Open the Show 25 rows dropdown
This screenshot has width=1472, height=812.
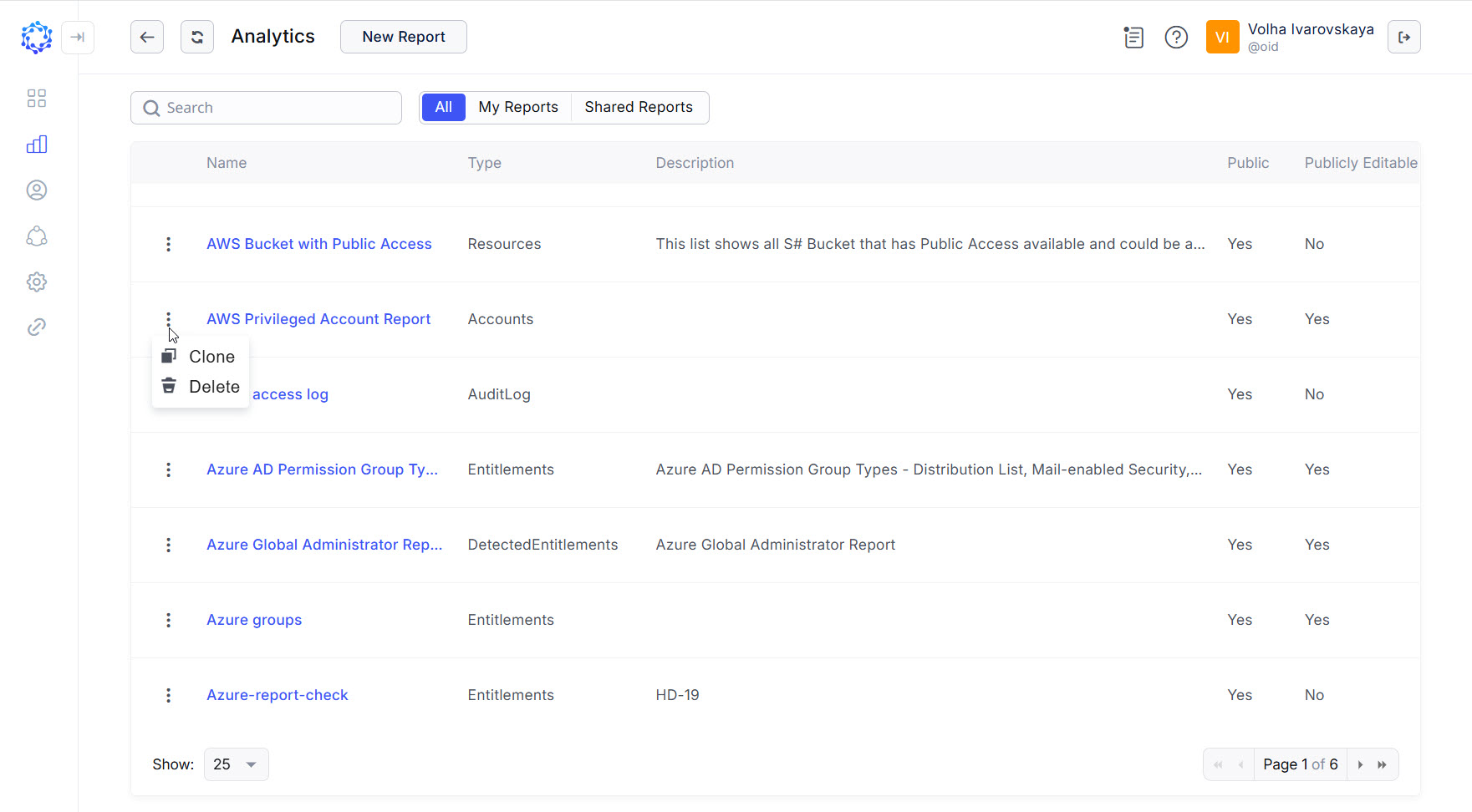236,764
